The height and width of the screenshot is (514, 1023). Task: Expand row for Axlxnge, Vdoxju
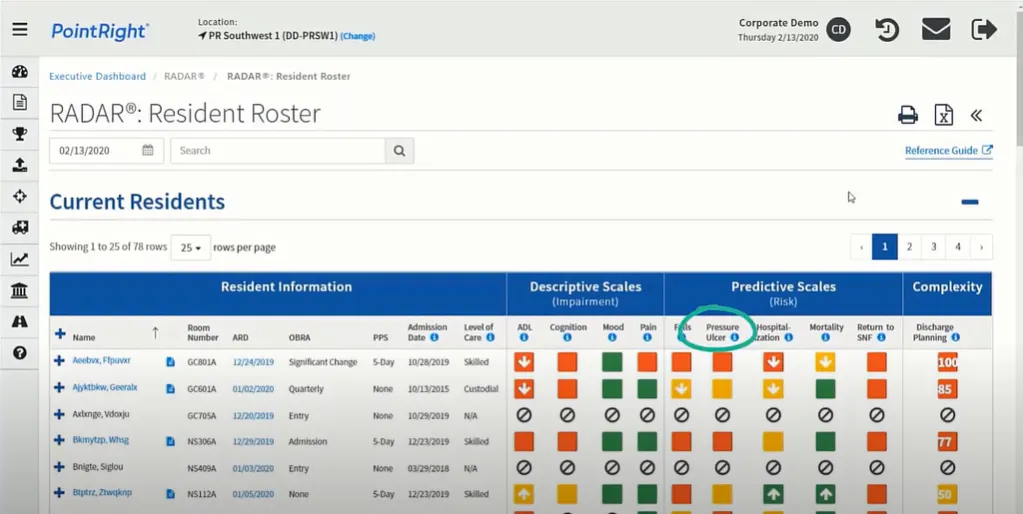(x=59, y=414)
